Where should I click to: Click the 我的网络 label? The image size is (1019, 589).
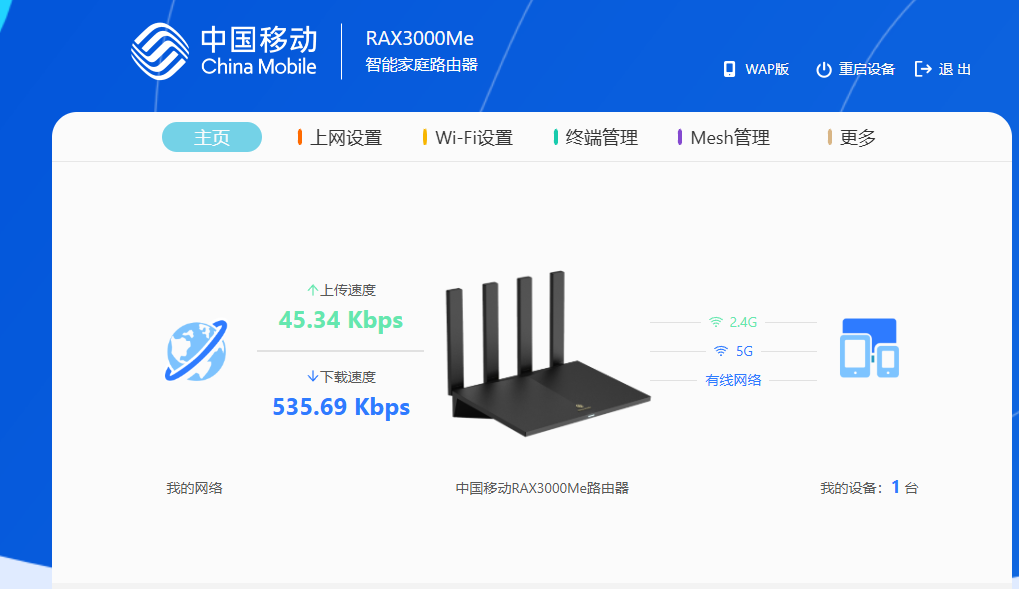point(194,488)
